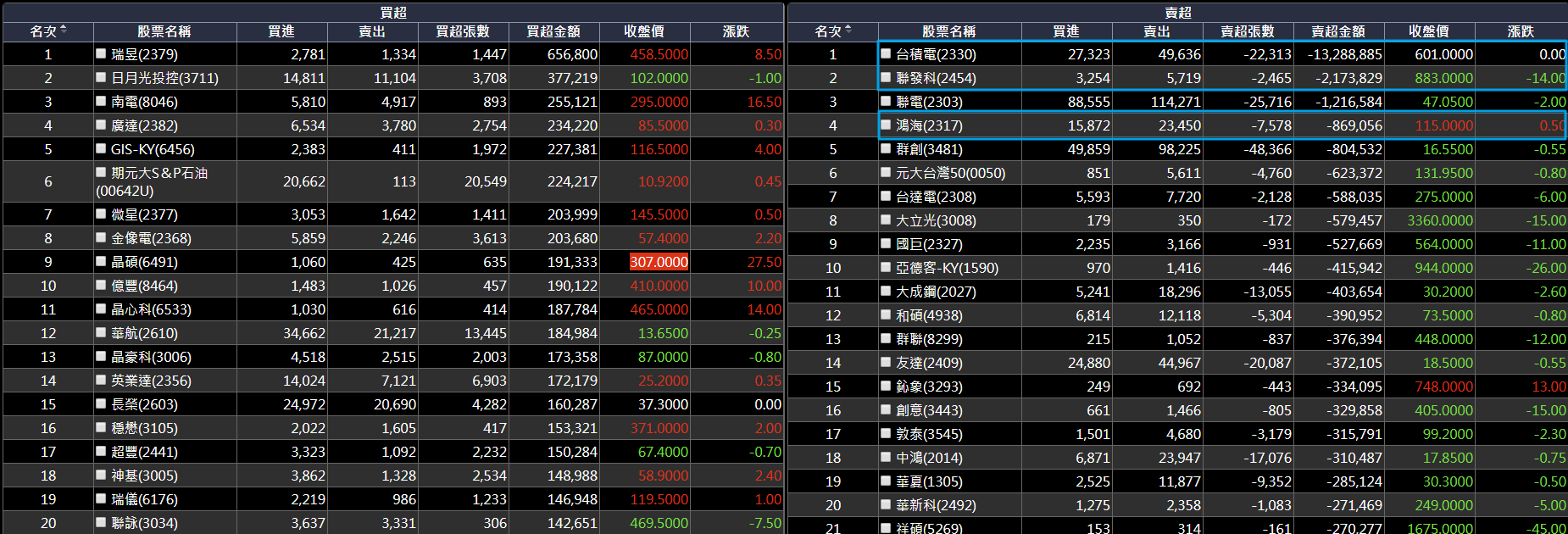Click 賣出 header in 買超 table
Viewport: 1568px width, 534px height.
click(x=372, y=31)
